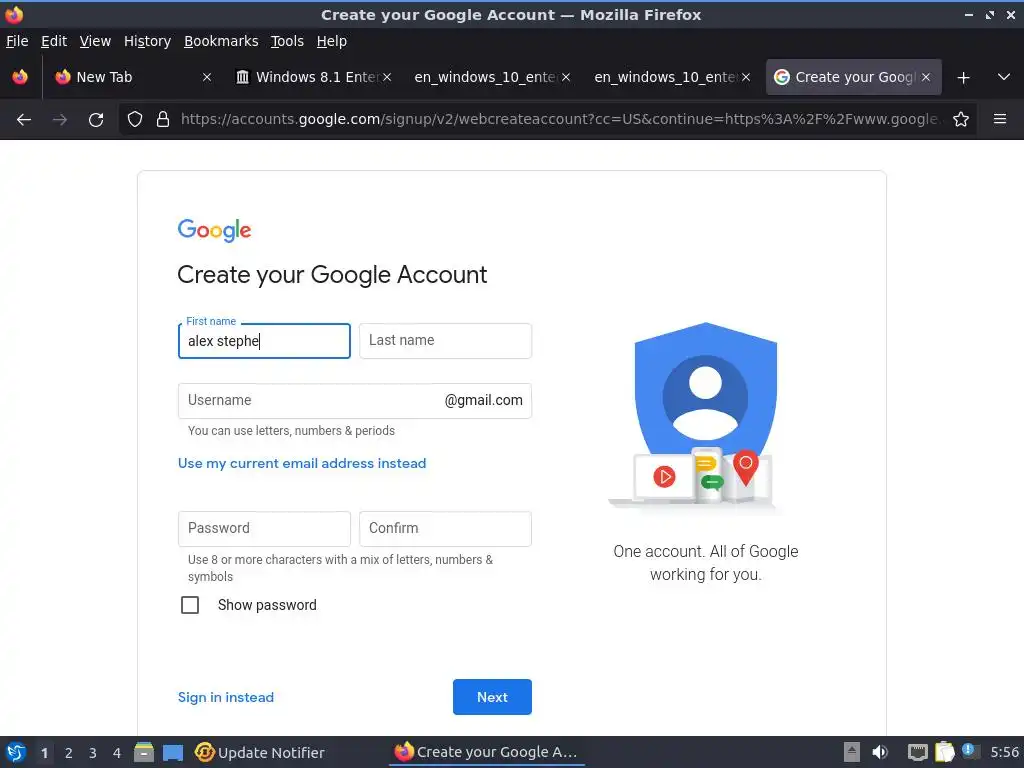
Task: Enable the Show password checkbox
Action: pos(190,605)
